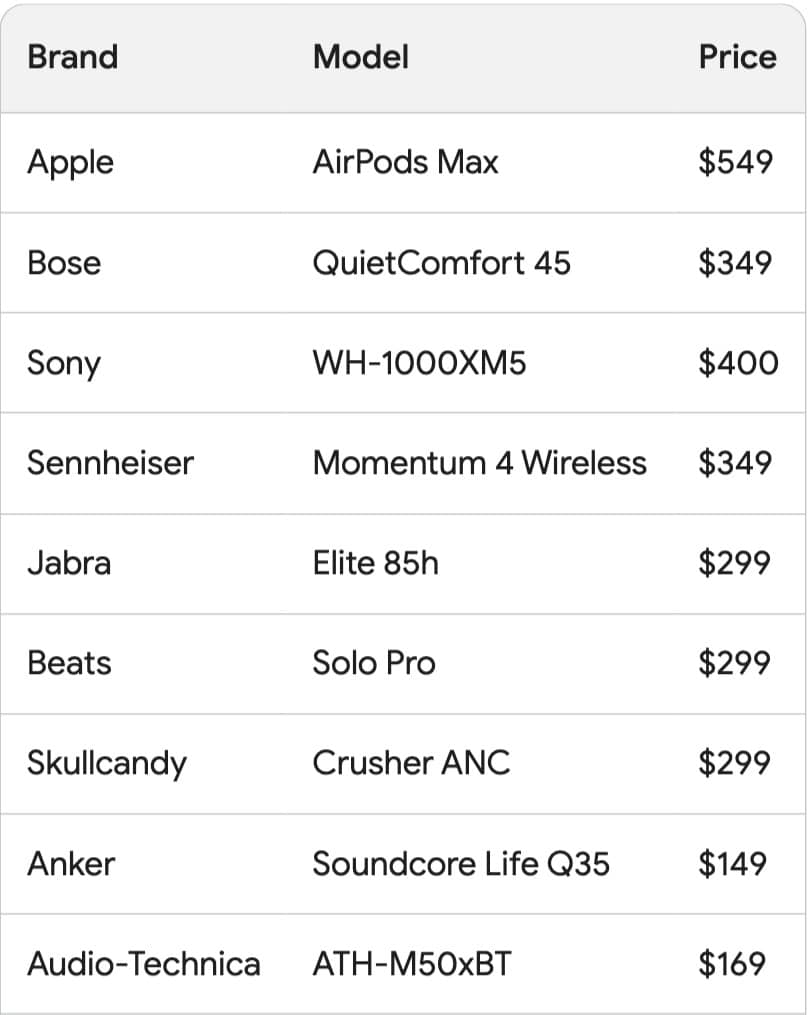The height and width of the screenshot is (1015, 808).
Task: Click the $549 price cell
Action: [x=735, y=162]
